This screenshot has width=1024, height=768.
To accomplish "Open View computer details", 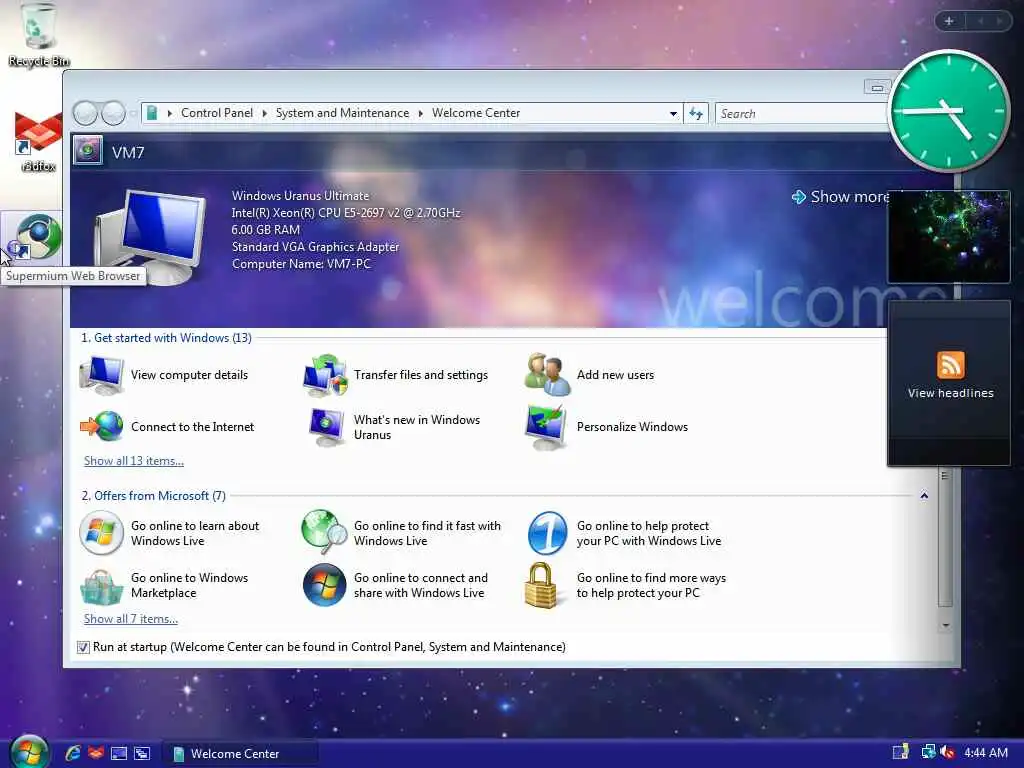I will (163, 375).
